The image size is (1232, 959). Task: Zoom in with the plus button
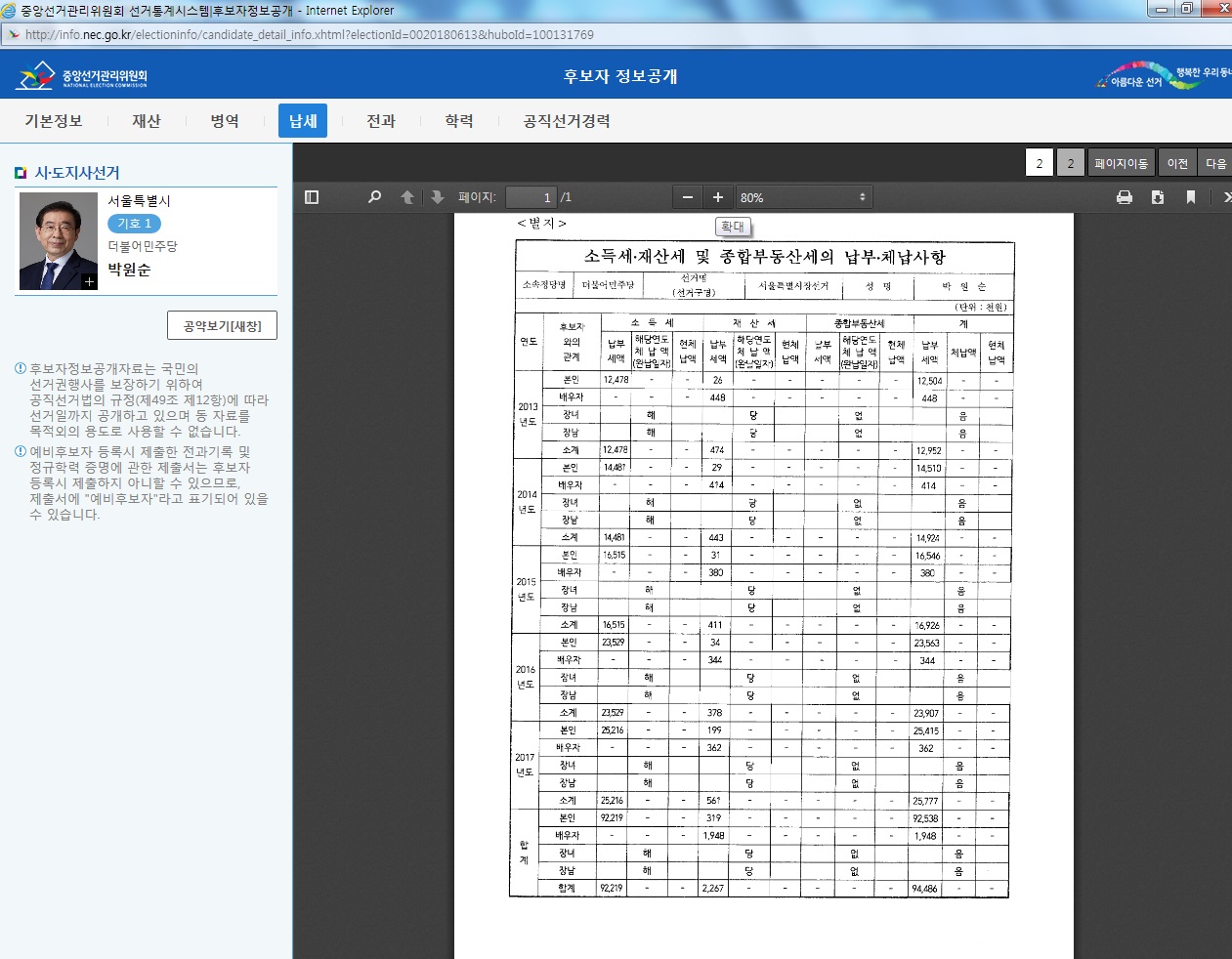pos(718,197)
